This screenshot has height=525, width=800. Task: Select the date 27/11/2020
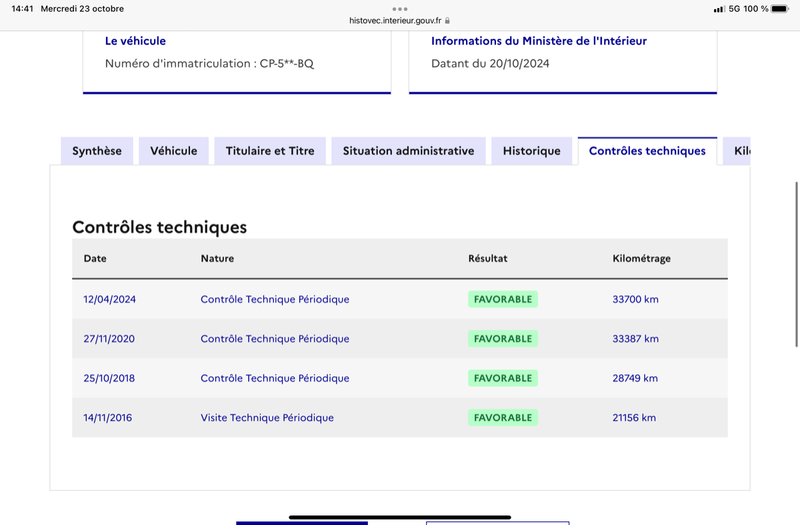pos(109,339)
